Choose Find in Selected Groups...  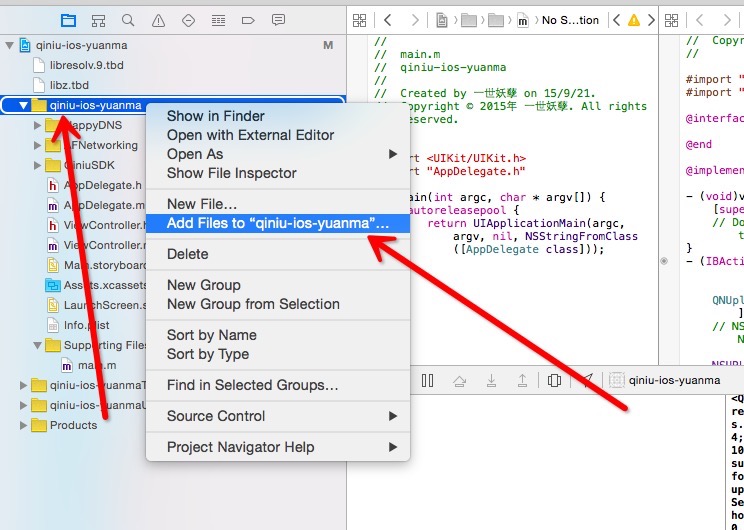coord(278,385)
